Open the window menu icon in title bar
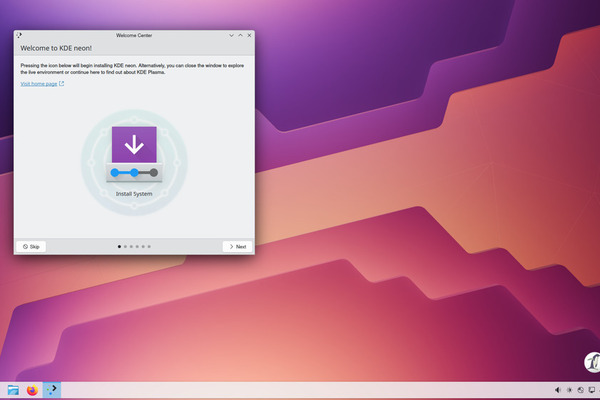This screenshot has height=400, width=600. click(19, 35)
